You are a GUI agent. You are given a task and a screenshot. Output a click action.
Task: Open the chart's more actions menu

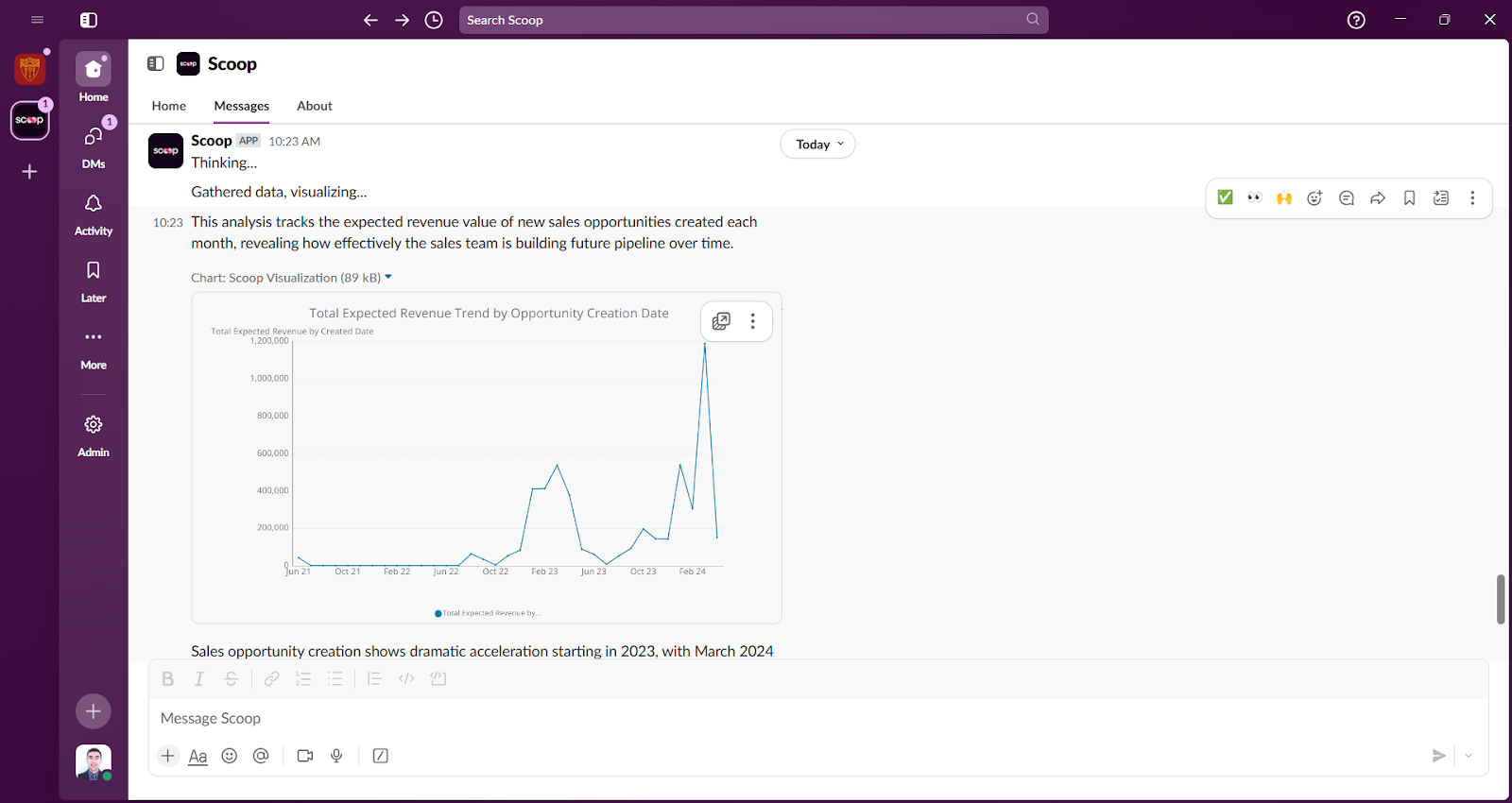[x=752, y=321]
